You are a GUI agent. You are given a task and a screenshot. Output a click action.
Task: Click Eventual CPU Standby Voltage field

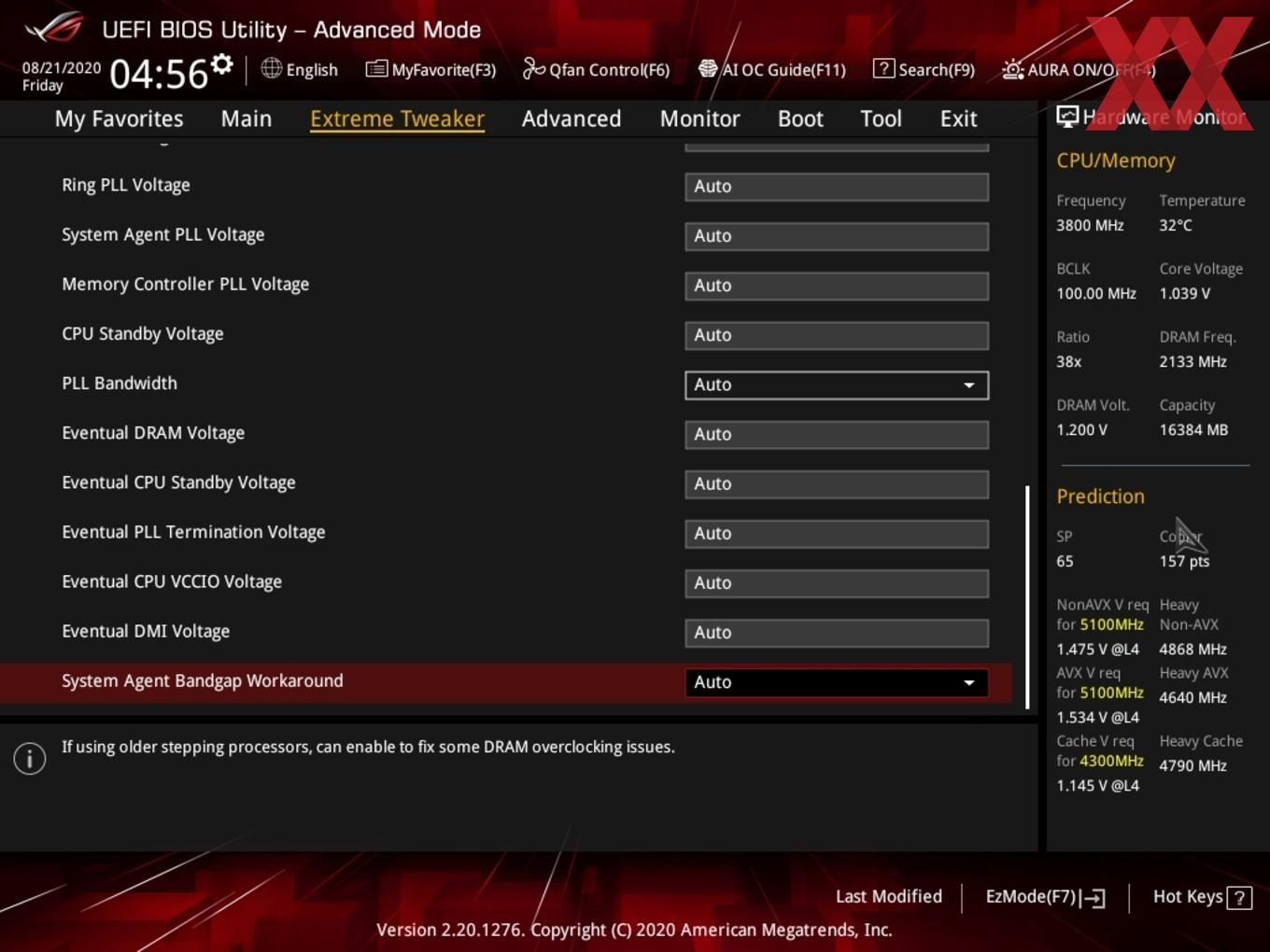(837, 483)
